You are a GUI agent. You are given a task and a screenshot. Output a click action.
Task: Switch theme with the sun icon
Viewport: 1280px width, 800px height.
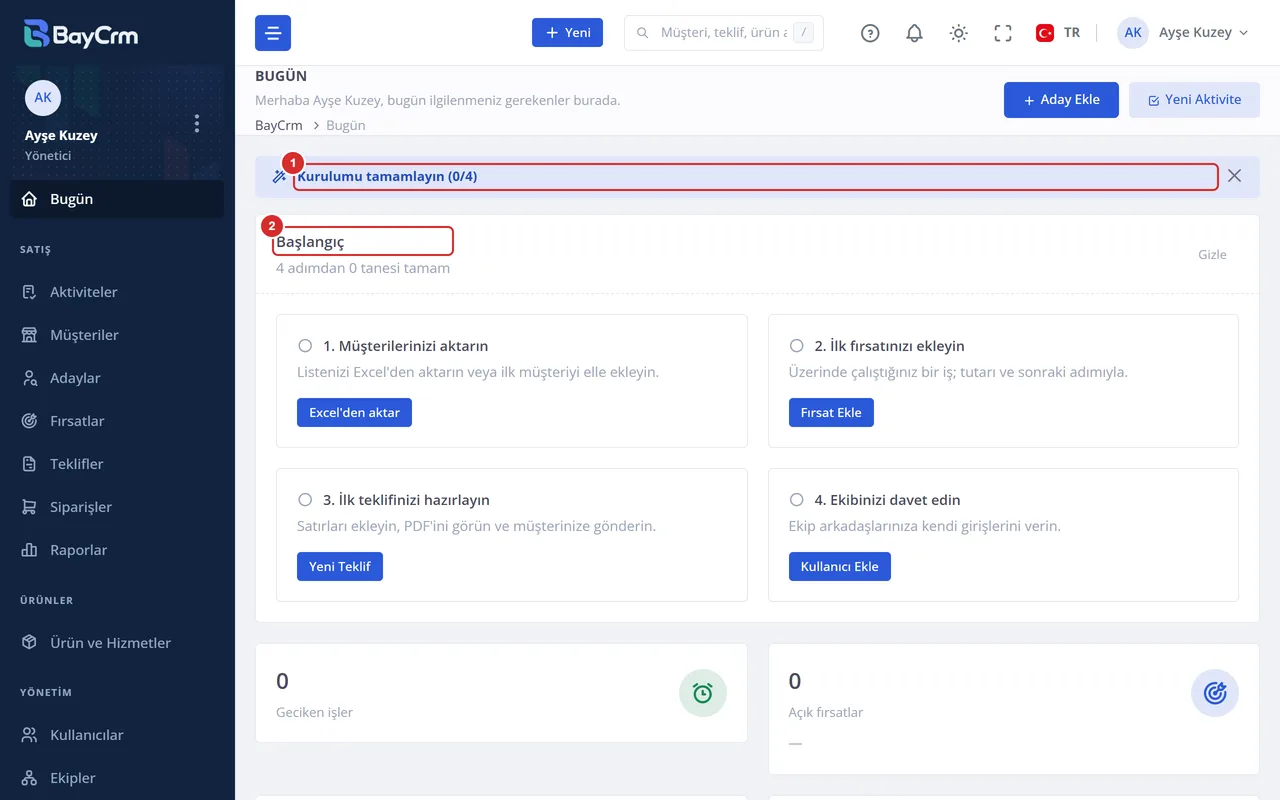[x=958, y=33]
